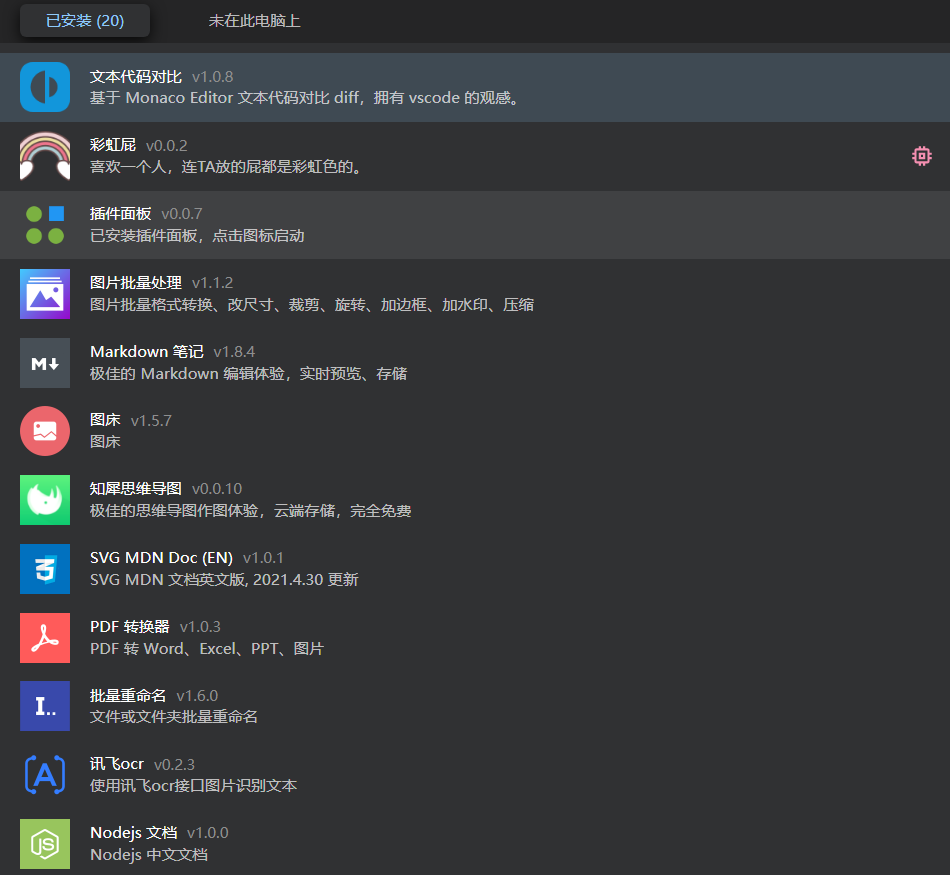The height and width of the screenshot is (875, 950).
Task: Click the 知犀思维导图 rhino icon
Action: [45, 500]
